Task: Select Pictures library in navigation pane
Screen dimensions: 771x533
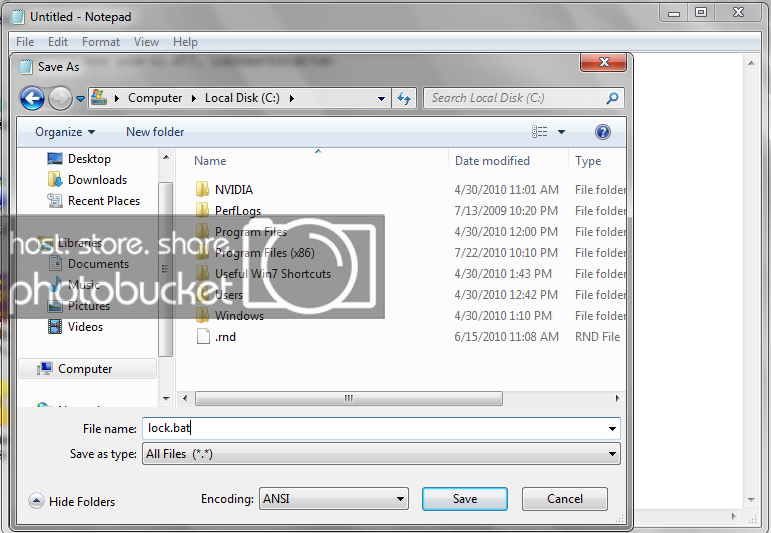Action: tap(89, 306)
